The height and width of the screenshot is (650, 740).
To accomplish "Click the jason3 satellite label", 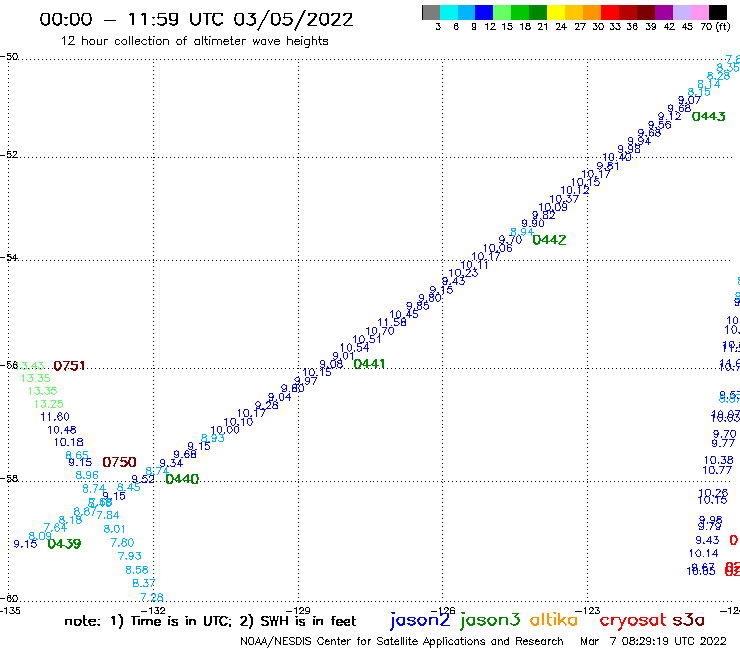I will (x=490, y=620).
